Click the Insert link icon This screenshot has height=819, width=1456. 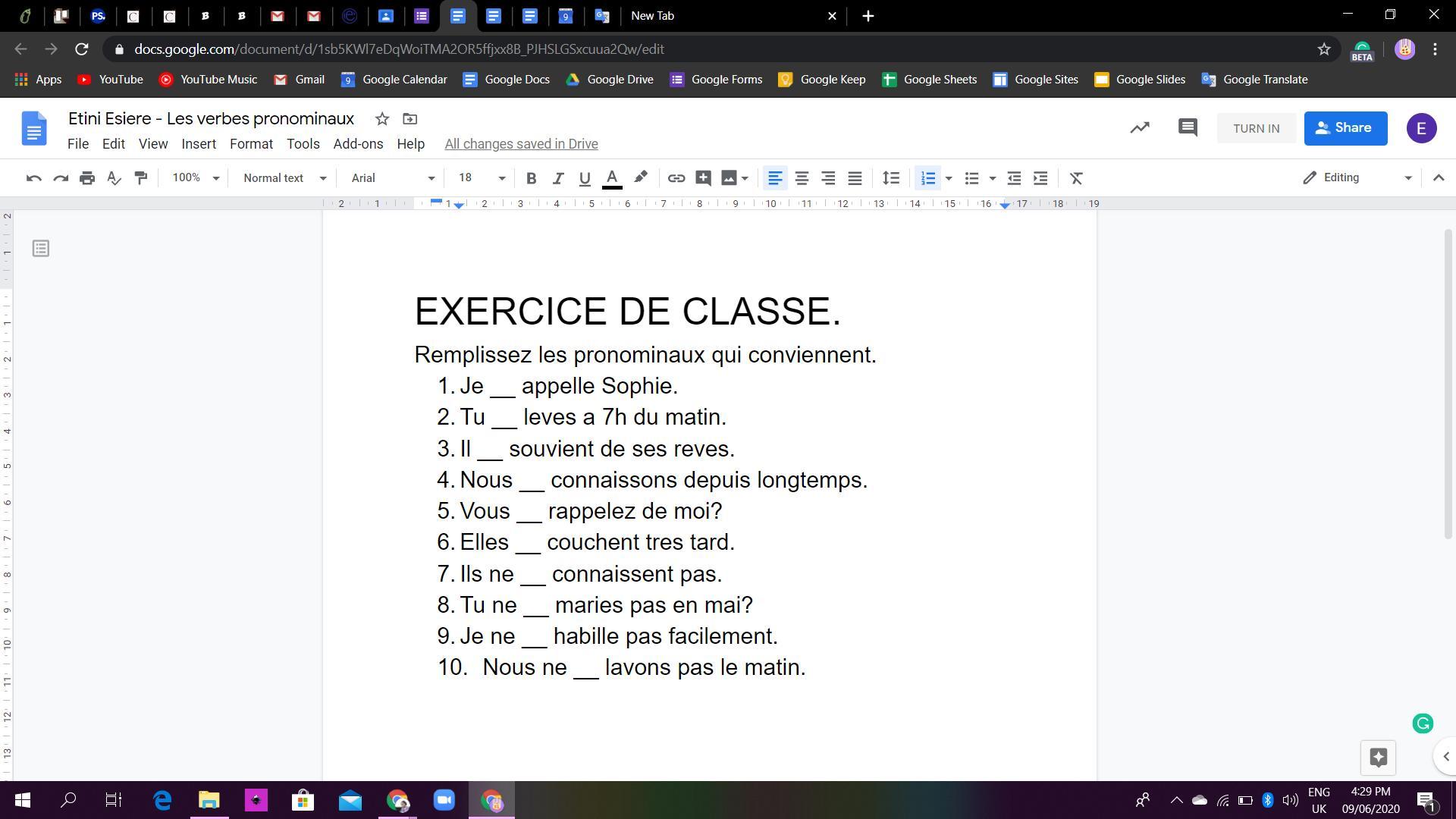tap(676, 178)
